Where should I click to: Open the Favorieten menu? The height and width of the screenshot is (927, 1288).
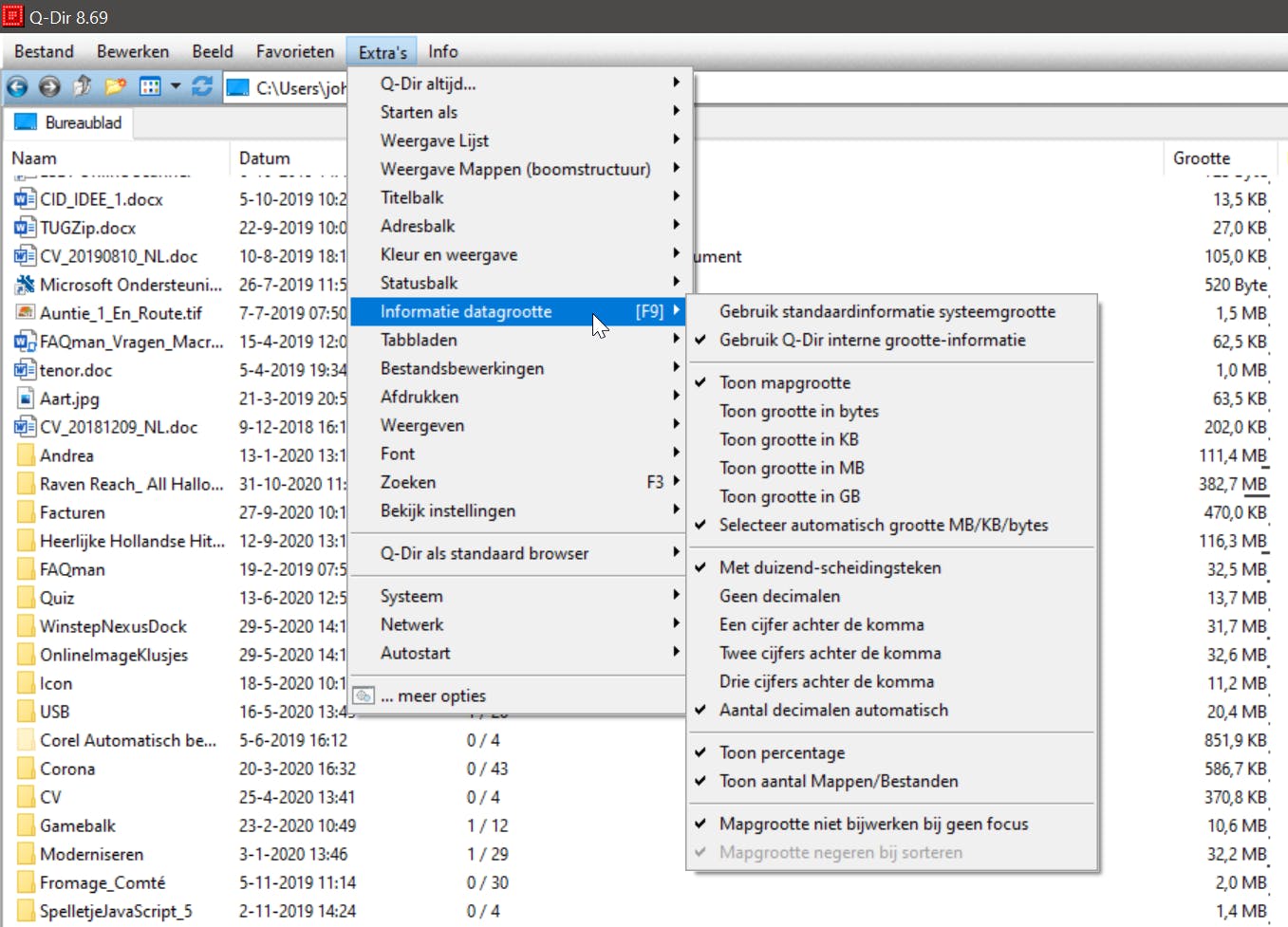[x=294, y=51]
